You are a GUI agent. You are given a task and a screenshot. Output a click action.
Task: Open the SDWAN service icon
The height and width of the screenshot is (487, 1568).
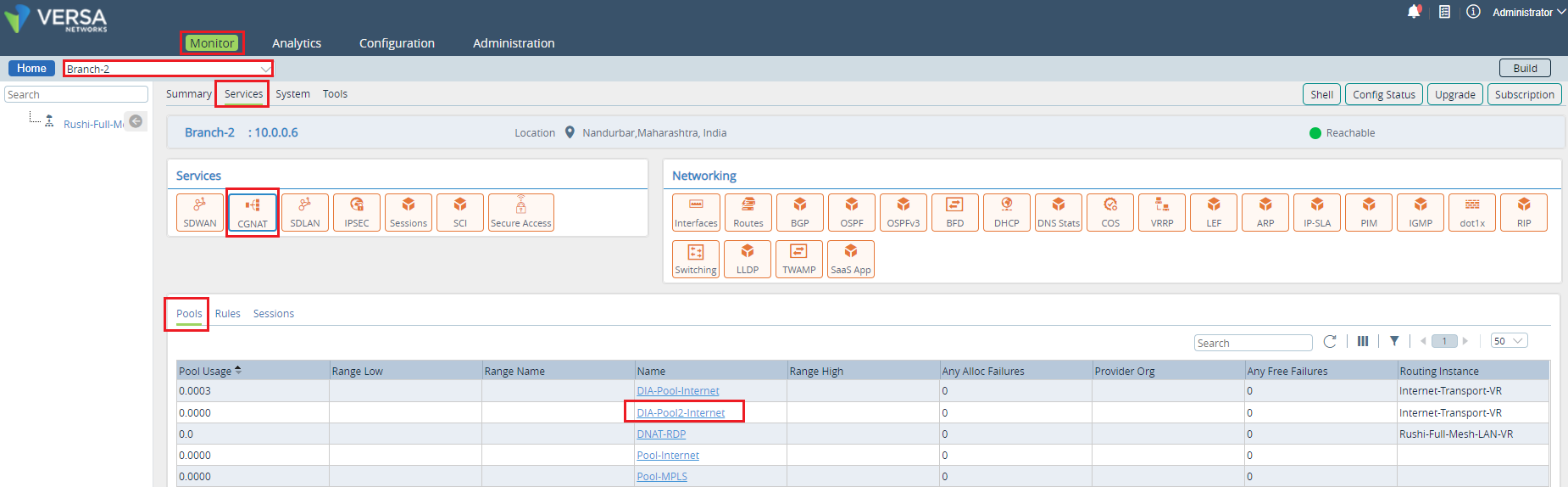(x=200, y=212)
